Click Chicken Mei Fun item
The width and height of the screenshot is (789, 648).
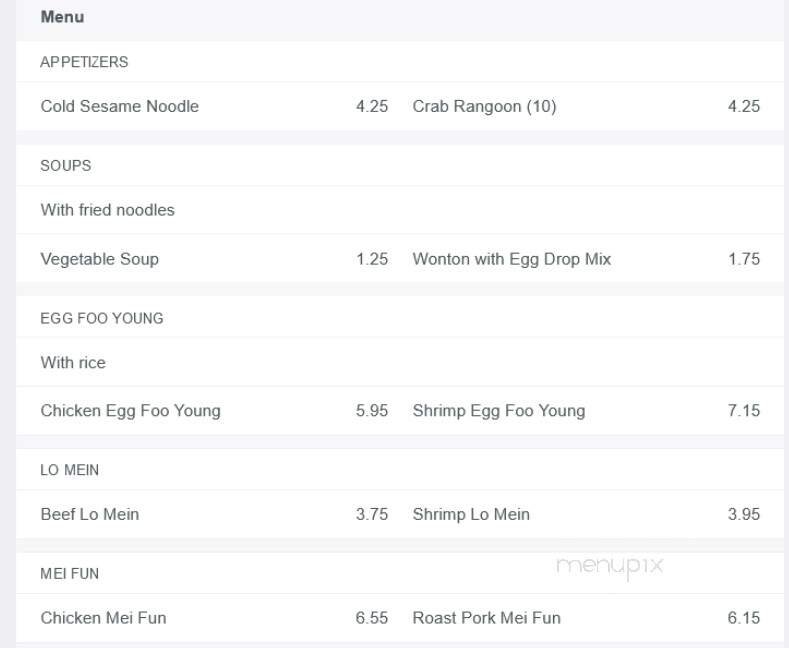click(x=103, y=618)
